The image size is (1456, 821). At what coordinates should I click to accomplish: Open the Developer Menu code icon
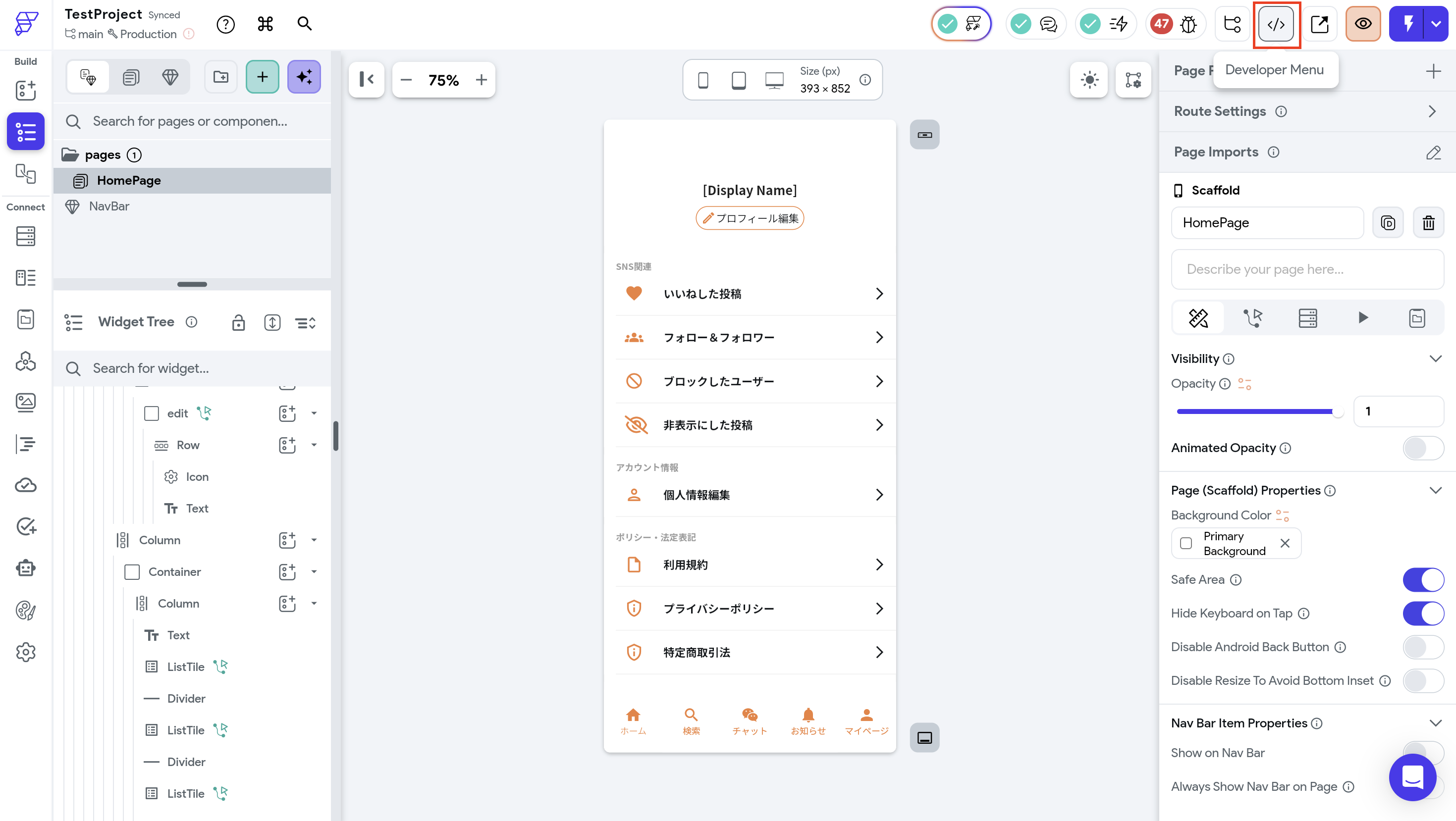1276,24
